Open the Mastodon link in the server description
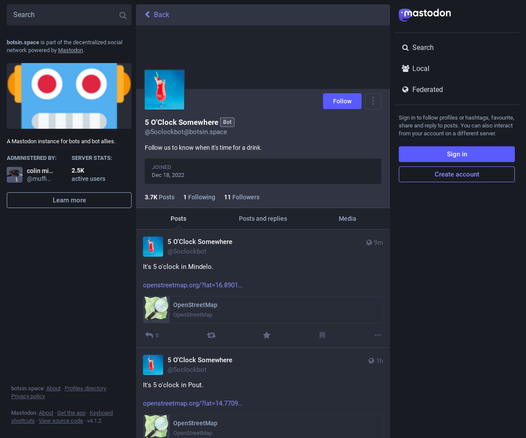The image size is (526, 438). pos(70,50)
